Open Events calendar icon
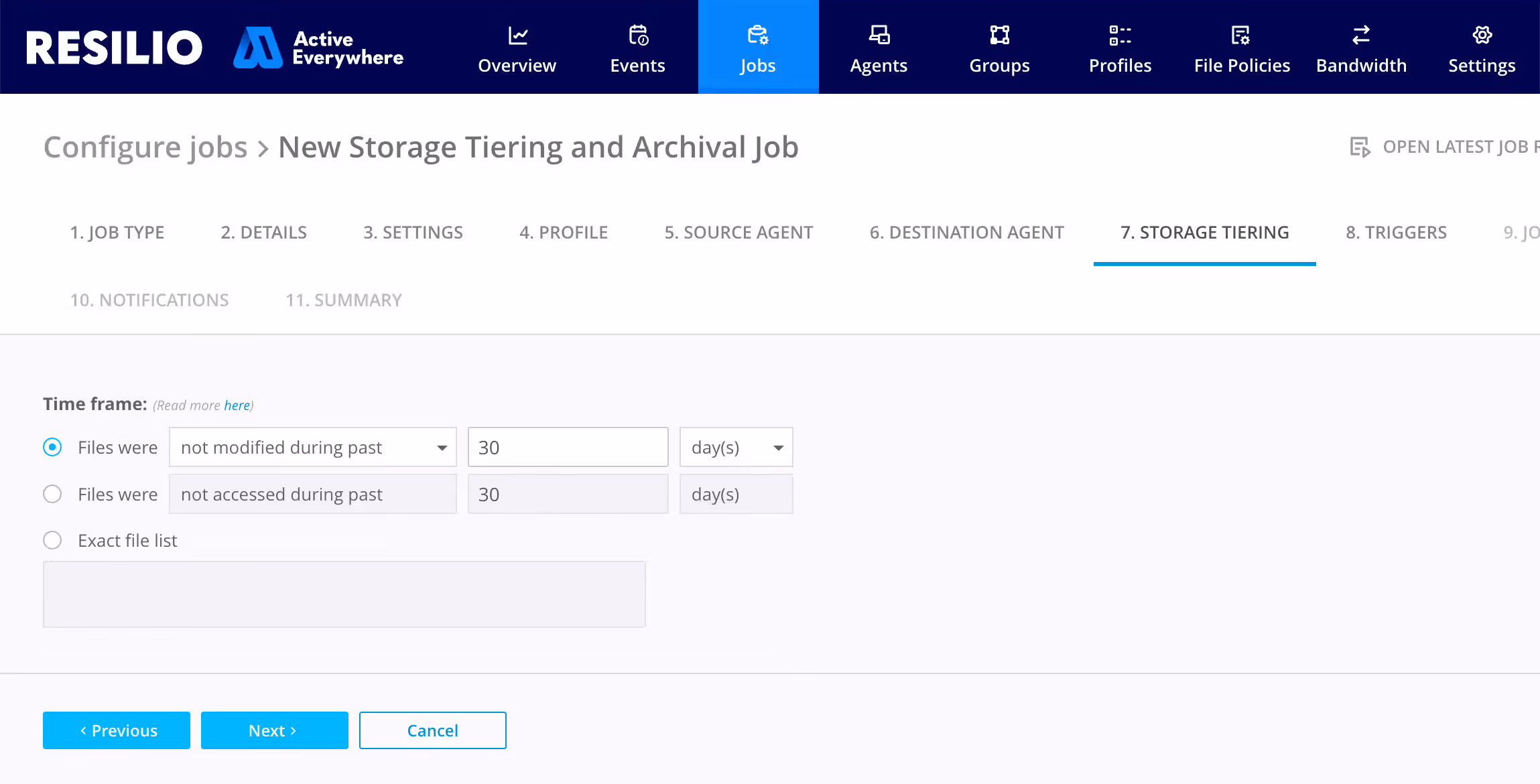Screen dimensions: 1540x784 click(x=638, y=35)
